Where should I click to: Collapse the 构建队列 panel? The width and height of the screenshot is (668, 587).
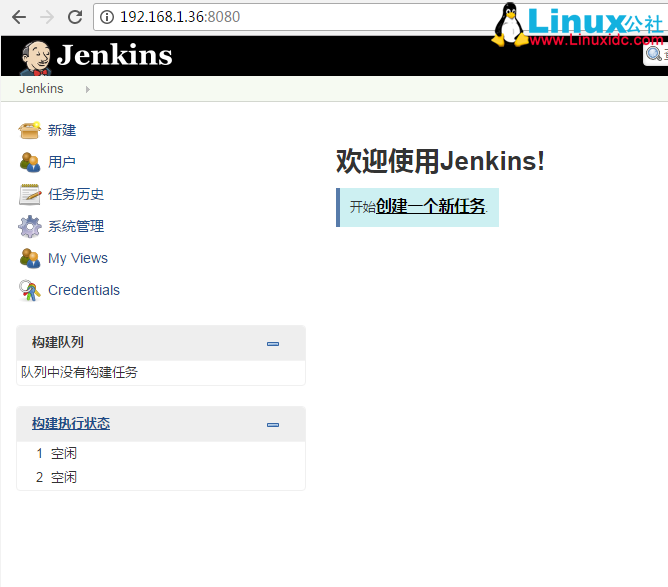(273, 344)
